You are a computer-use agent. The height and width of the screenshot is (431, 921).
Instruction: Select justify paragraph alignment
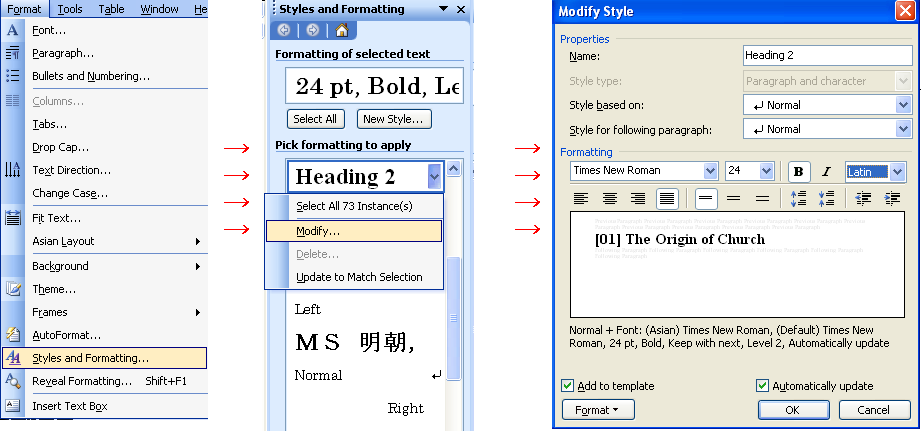click(667, 199)
